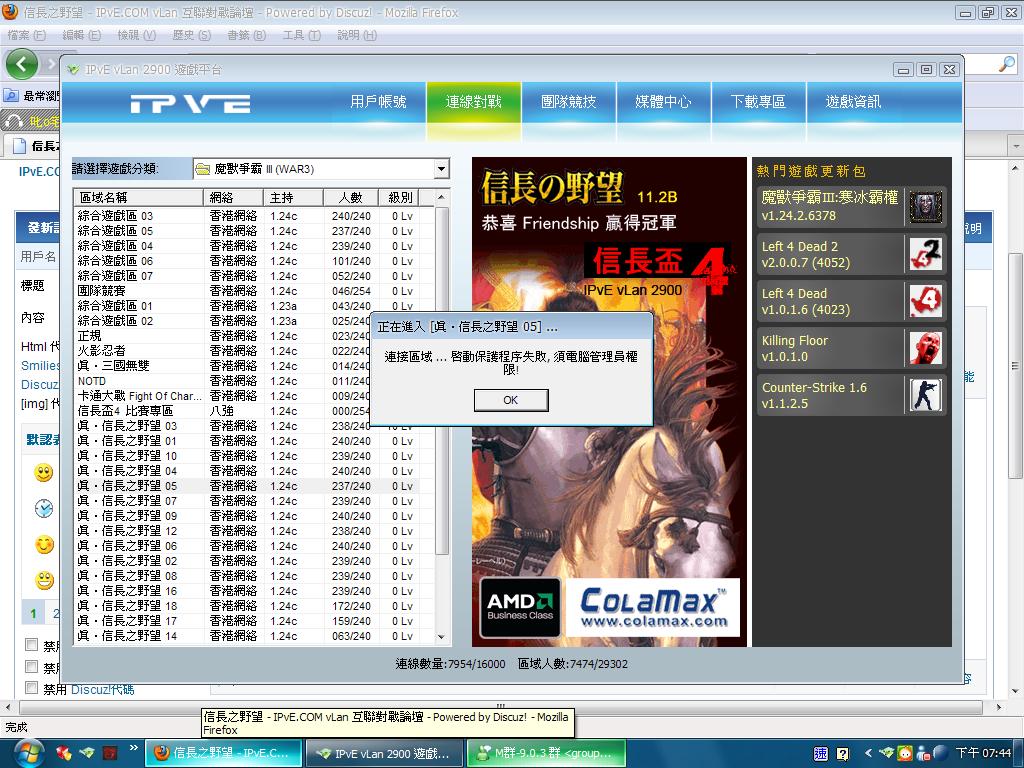Expand the 魔獸爭霸 III (WAR3) game category dropdown
This screenshot has width=1024, height=768.
coord(441,169)
